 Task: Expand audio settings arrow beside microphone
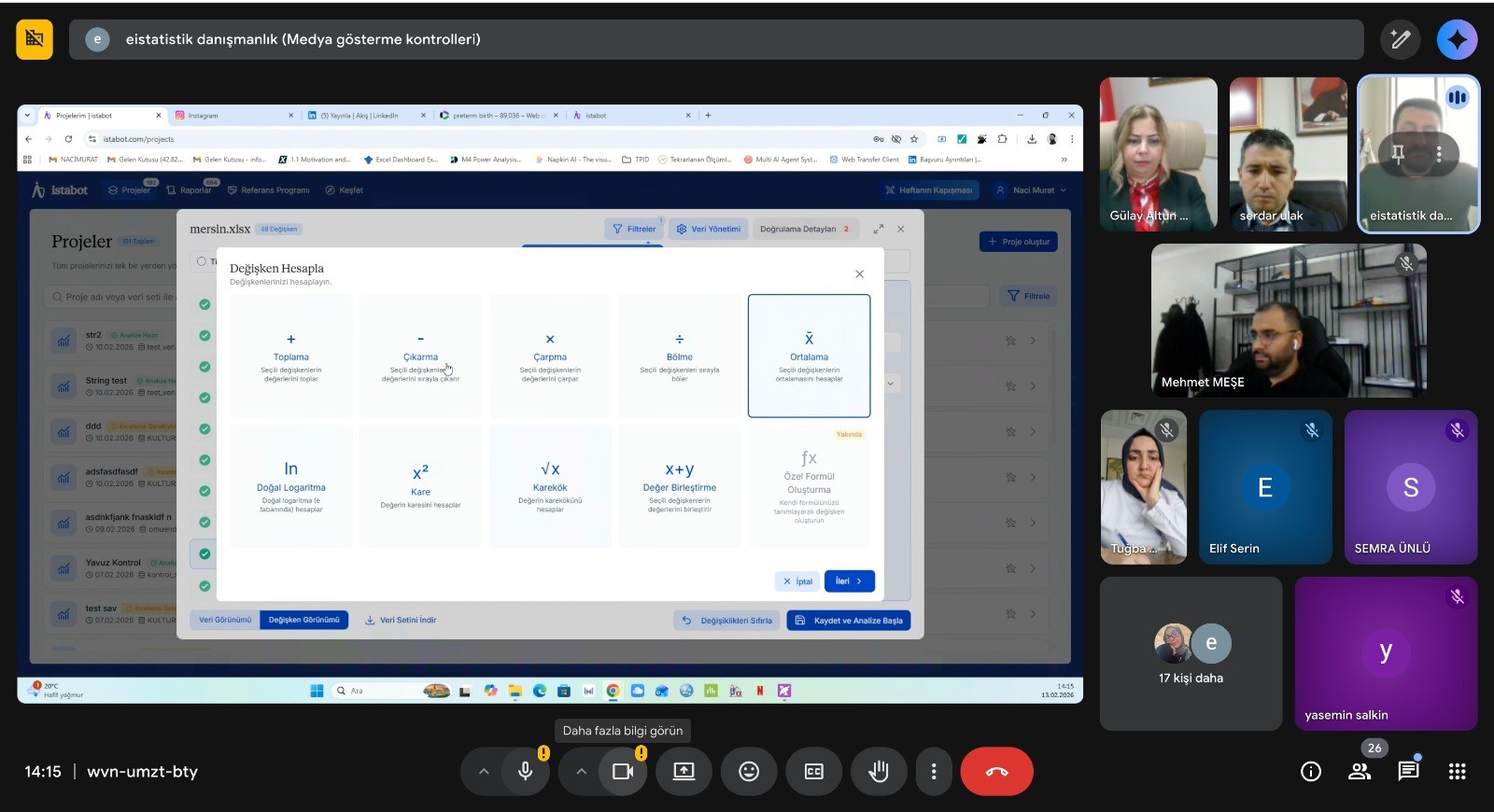(484, 772)
